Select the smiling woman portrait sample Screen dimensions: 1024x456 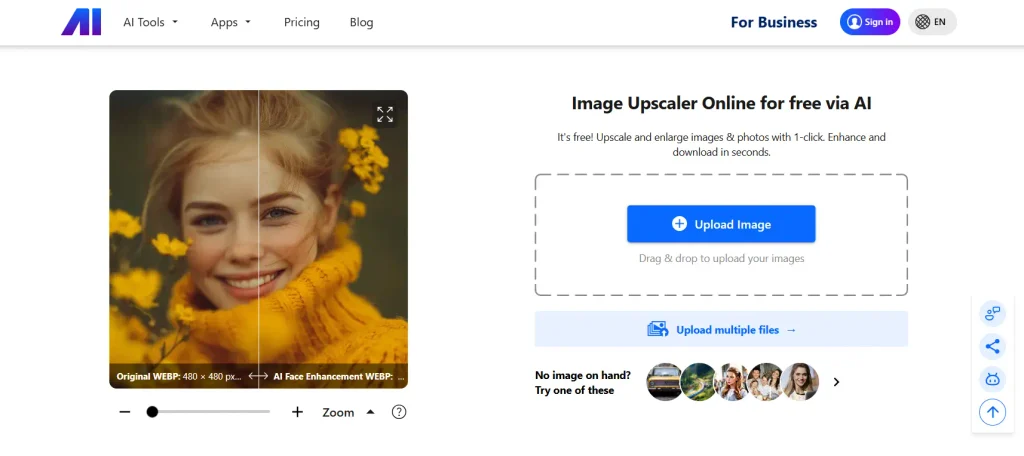tap(800, 382)
